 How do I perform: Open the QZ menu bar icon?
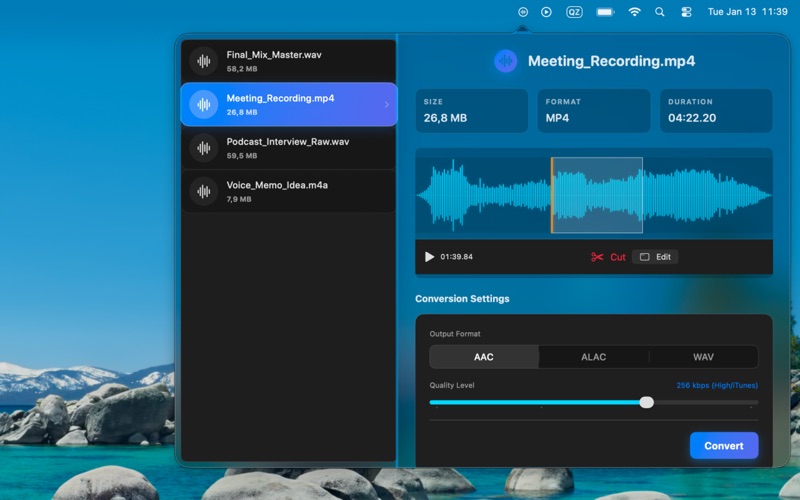(574, 12)
